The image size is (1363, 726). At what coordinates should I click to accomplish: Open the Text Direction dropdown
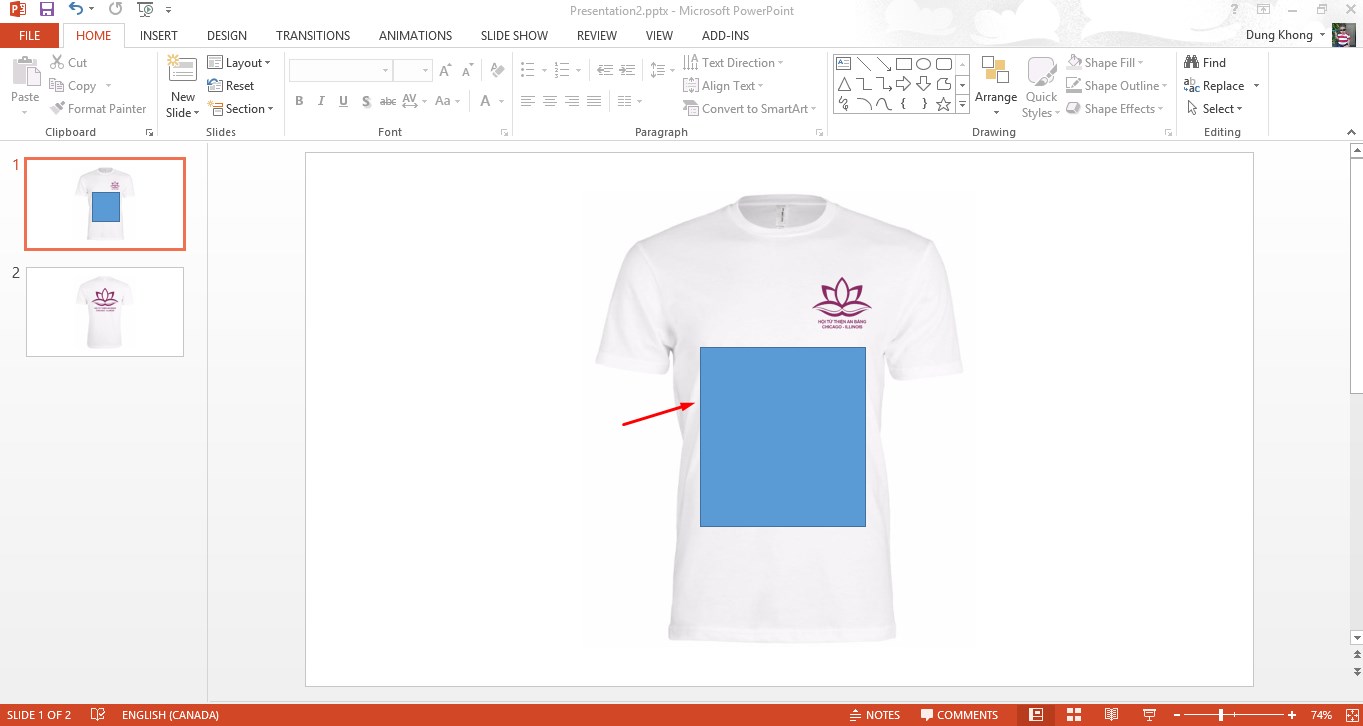(x=734, y=62)
